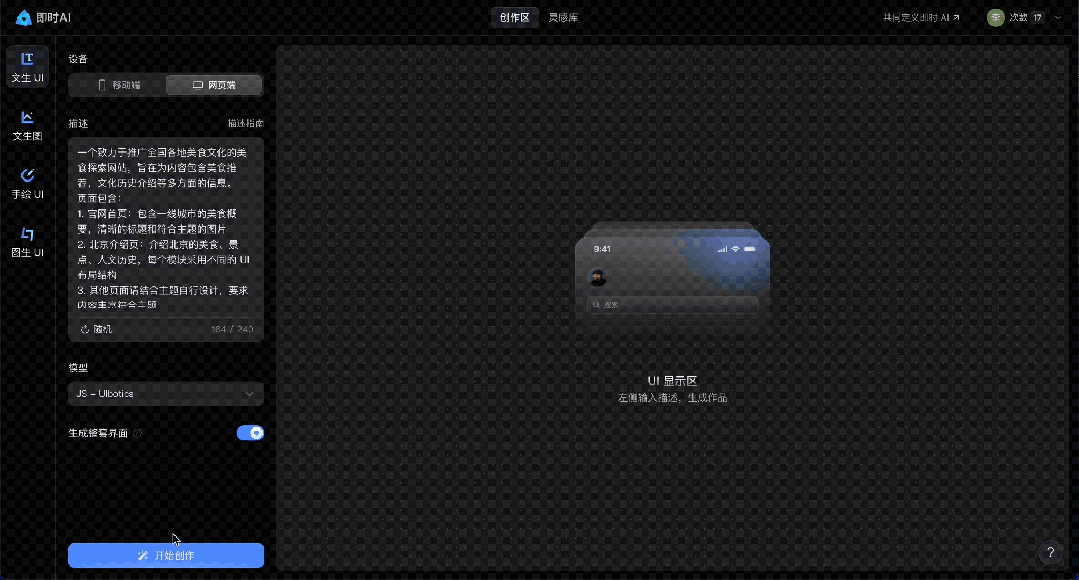Switch to the 创作区 tab
This screenshot has height=580, width=1079.
click(514, 17)
